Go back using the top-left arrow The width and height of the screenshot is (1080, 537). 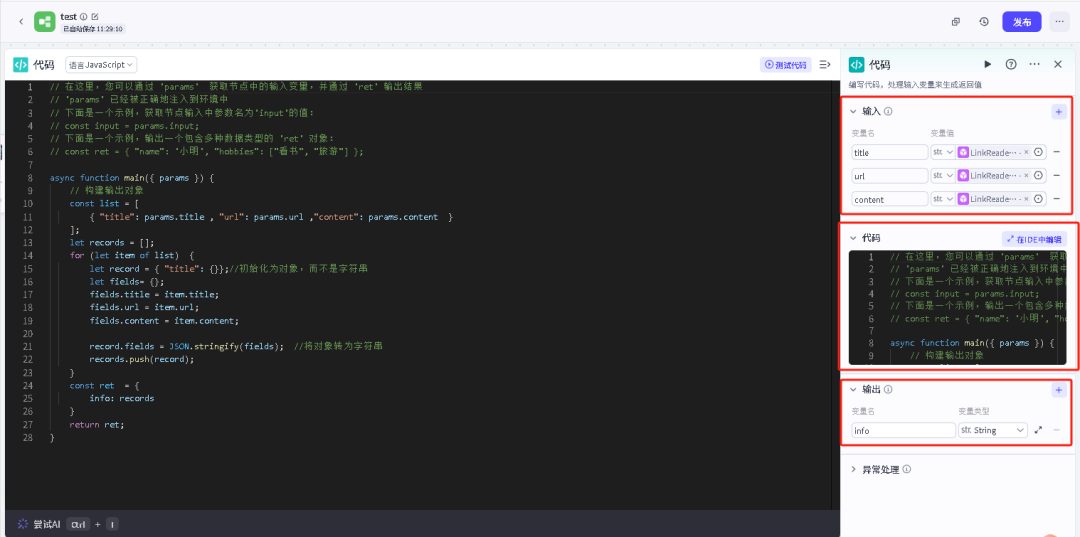coord(21,21)
